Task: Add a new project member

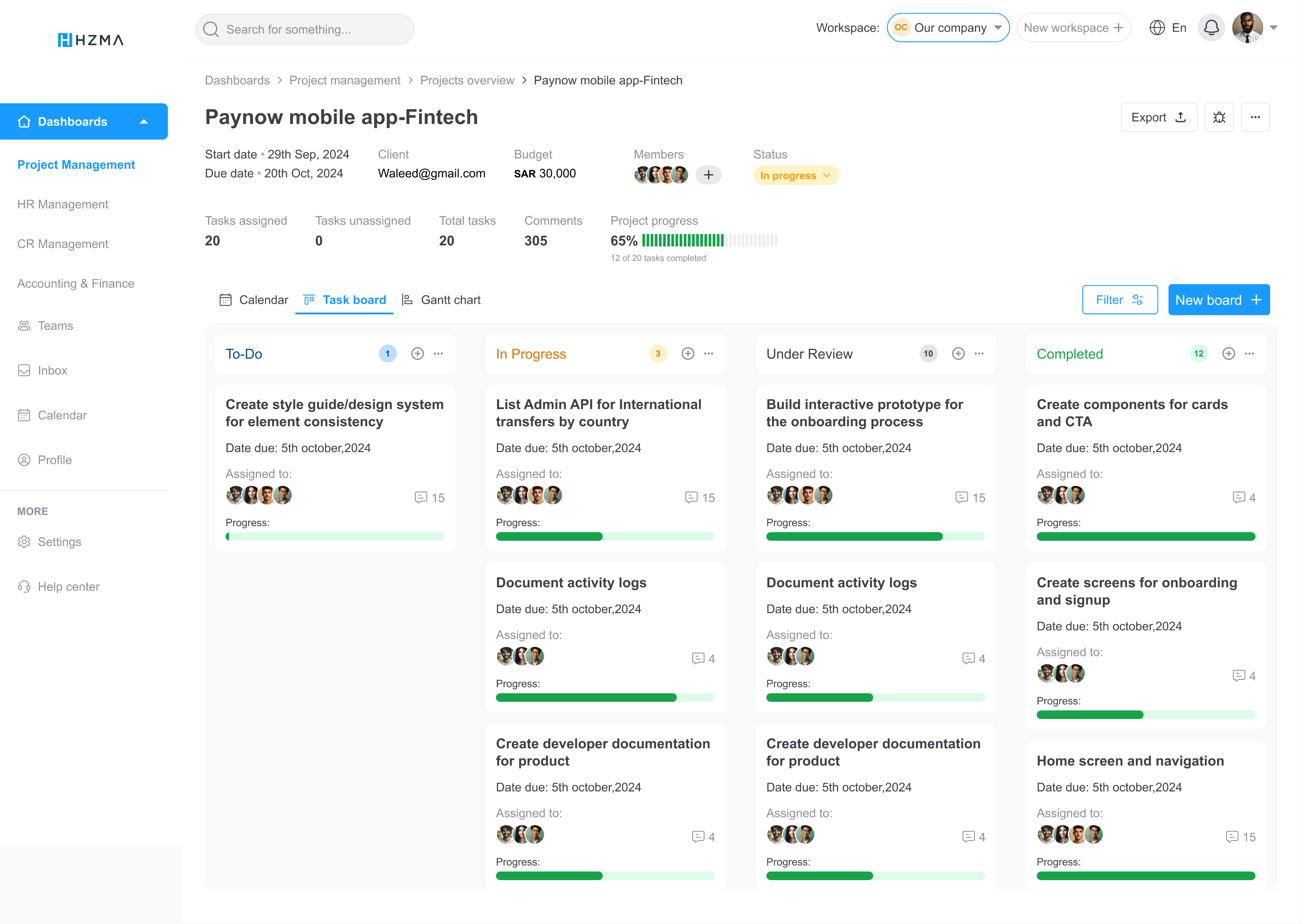Action: coord(709,175)
